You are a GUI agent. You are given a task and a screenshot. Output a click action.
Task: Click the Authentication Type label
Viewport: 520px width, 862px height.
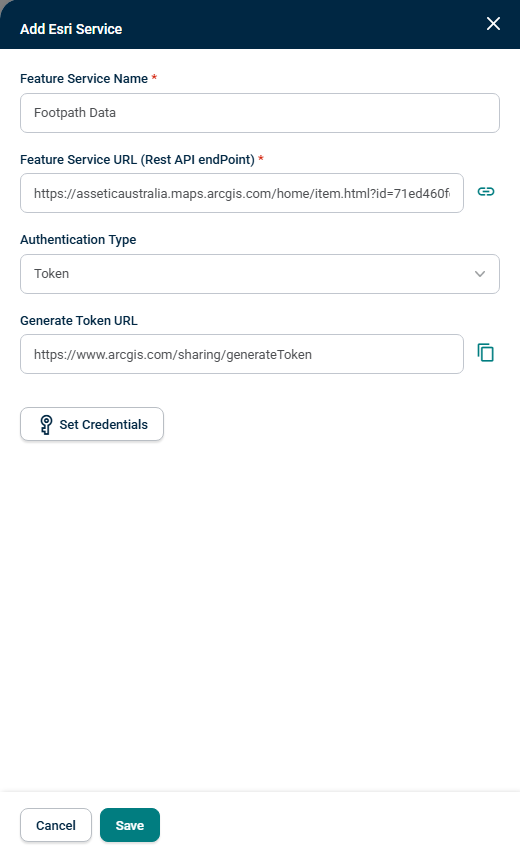(x=78, y=240)
